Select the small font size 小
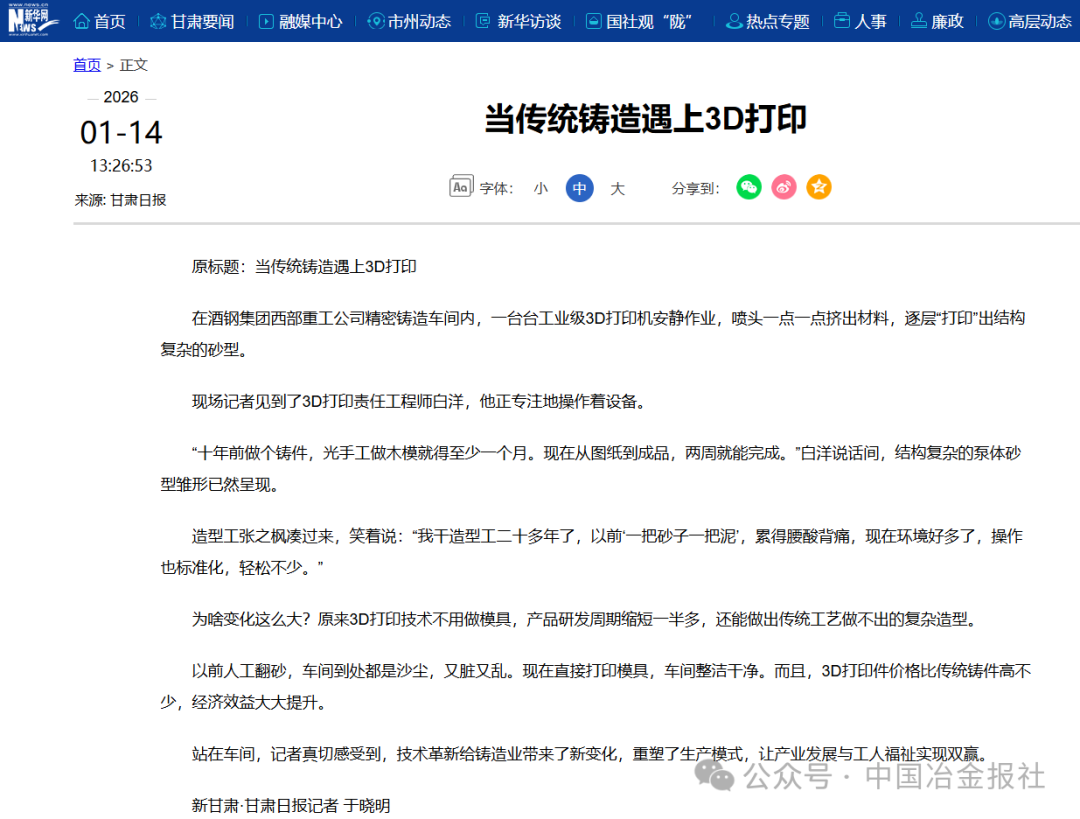This screenshot has width=1080, height=819. (x=541, y=188)
